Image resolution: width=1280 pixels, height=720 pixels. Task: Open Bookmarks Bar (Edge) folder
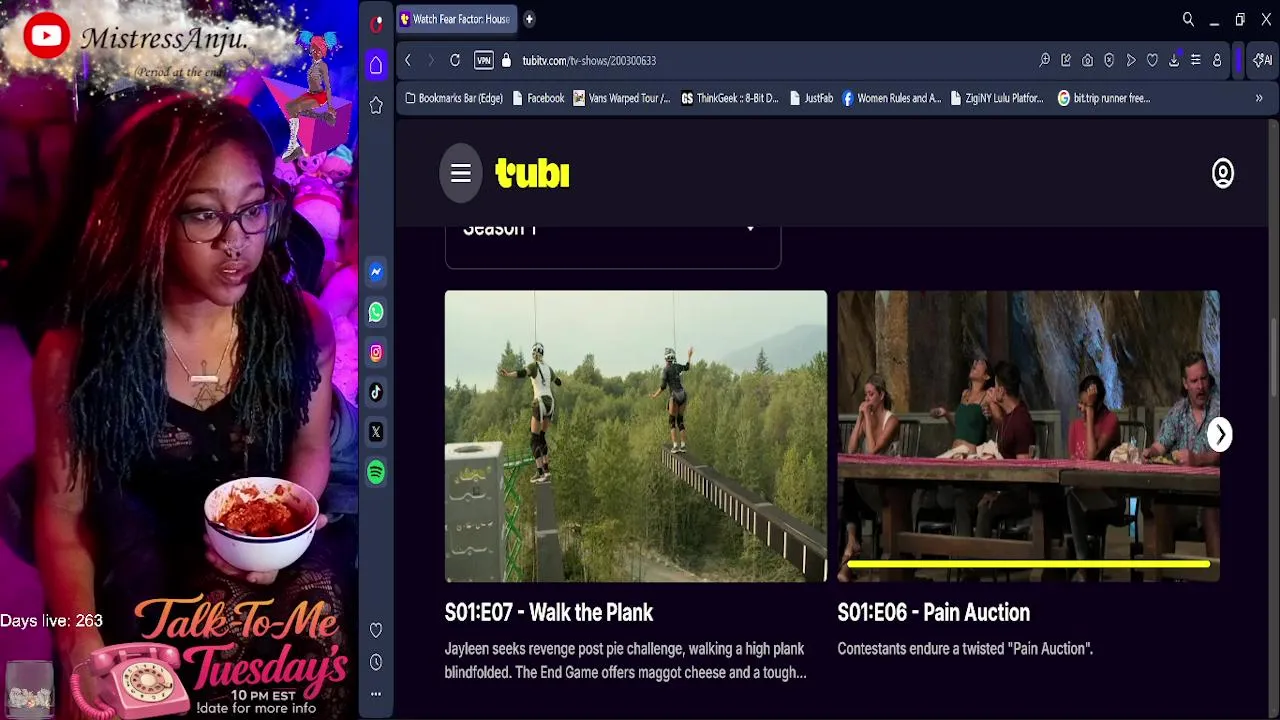[453, 98]
